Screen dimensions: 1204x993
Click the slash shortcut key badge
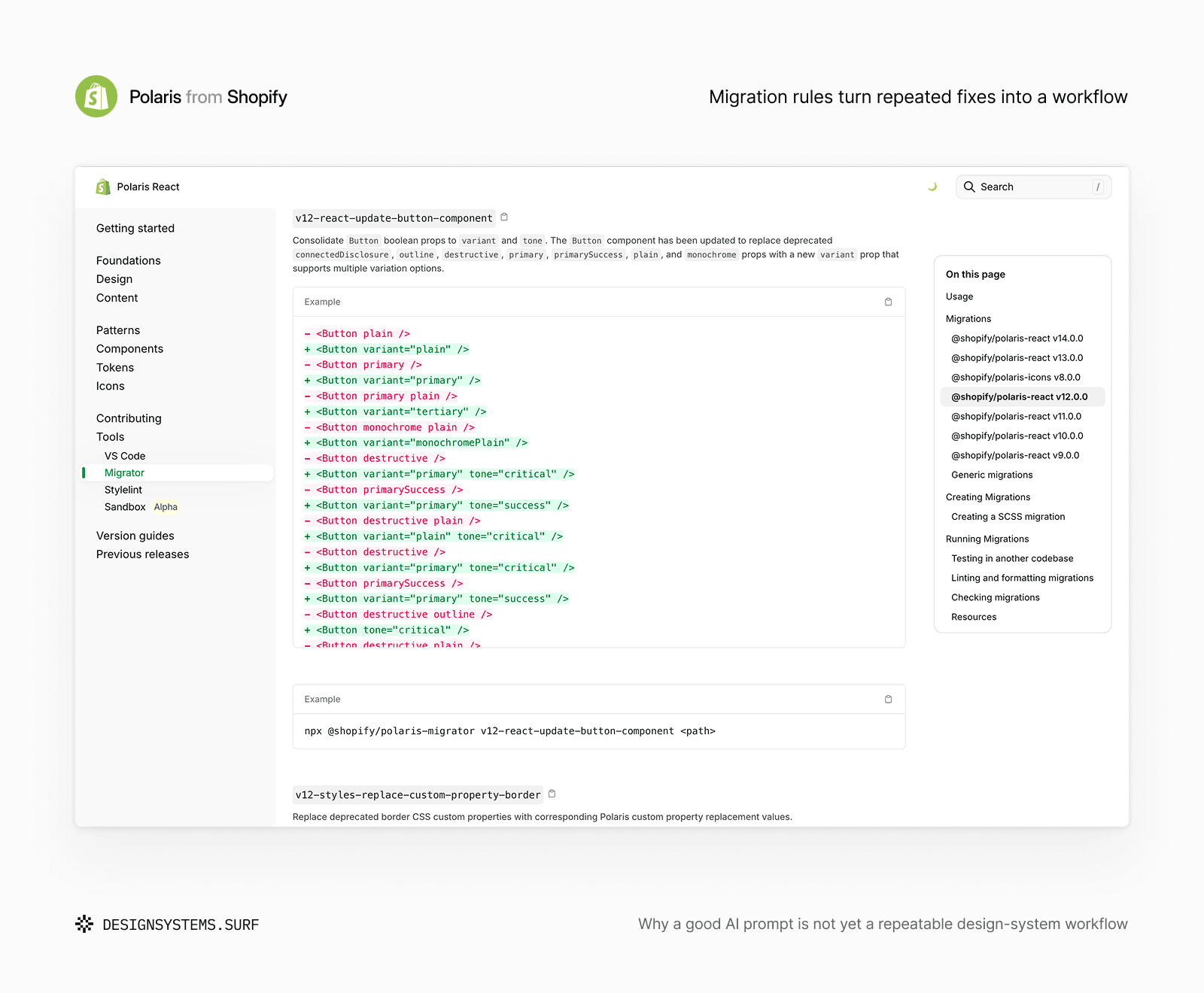coord(1098,187)
